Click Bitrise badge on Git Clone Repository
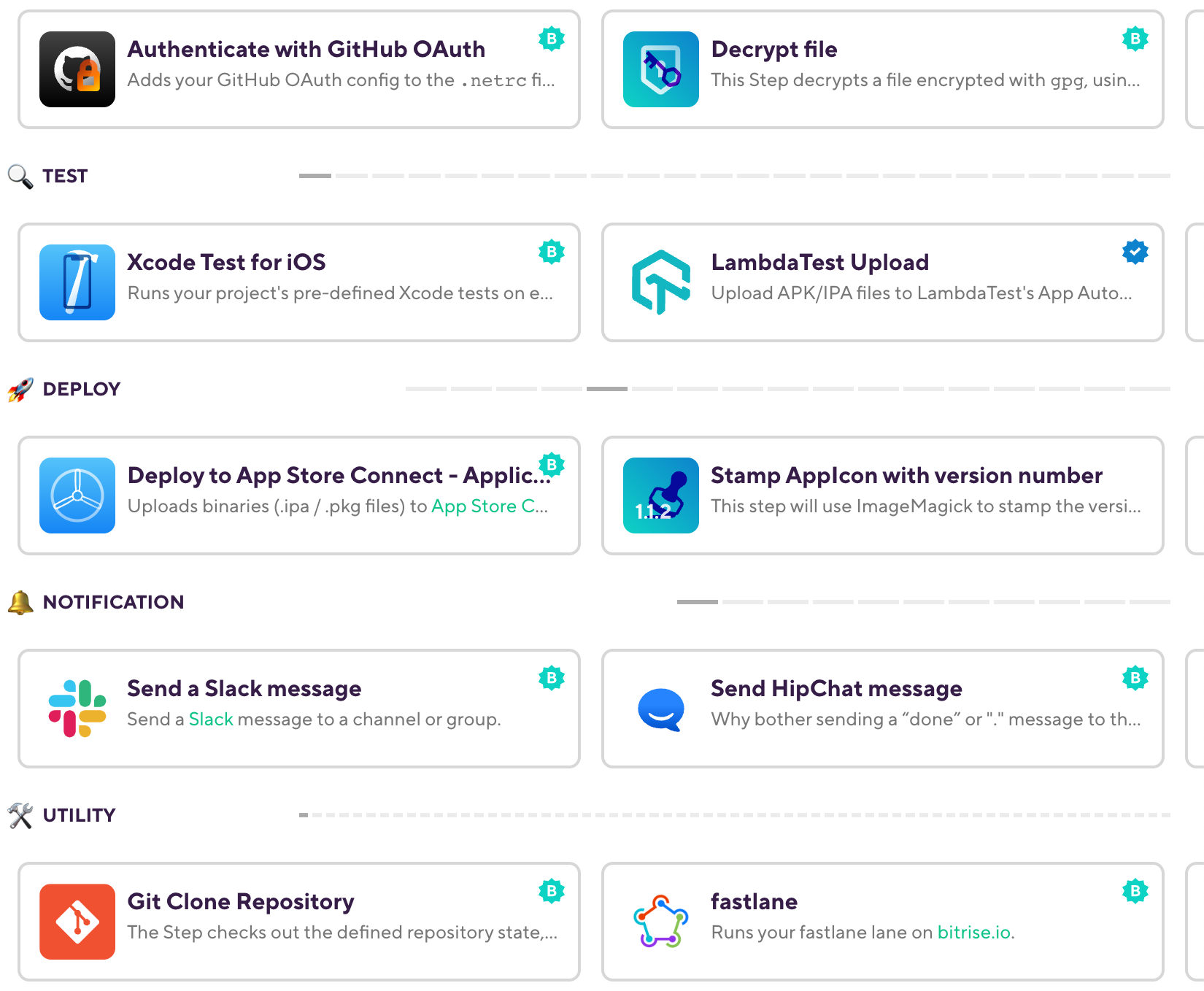Screen dimensions: 1204x991 coord(552,890)
